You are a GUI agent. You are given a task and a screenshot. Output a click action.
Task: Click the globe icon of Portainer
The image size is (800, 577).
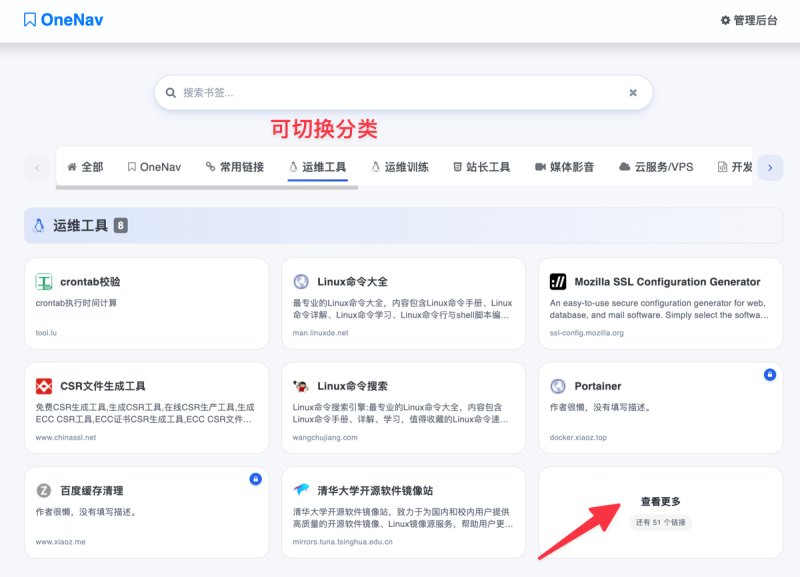coord(558,386)
